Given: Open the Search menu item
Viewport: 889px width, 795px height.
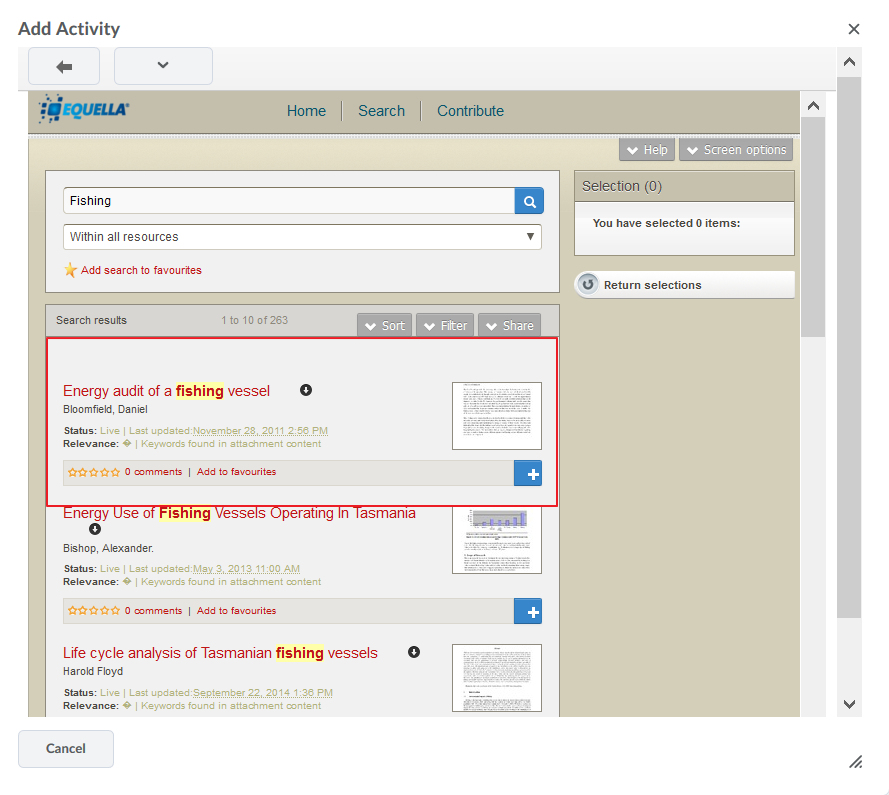Looking at the screenshot, I should (382, 111).
